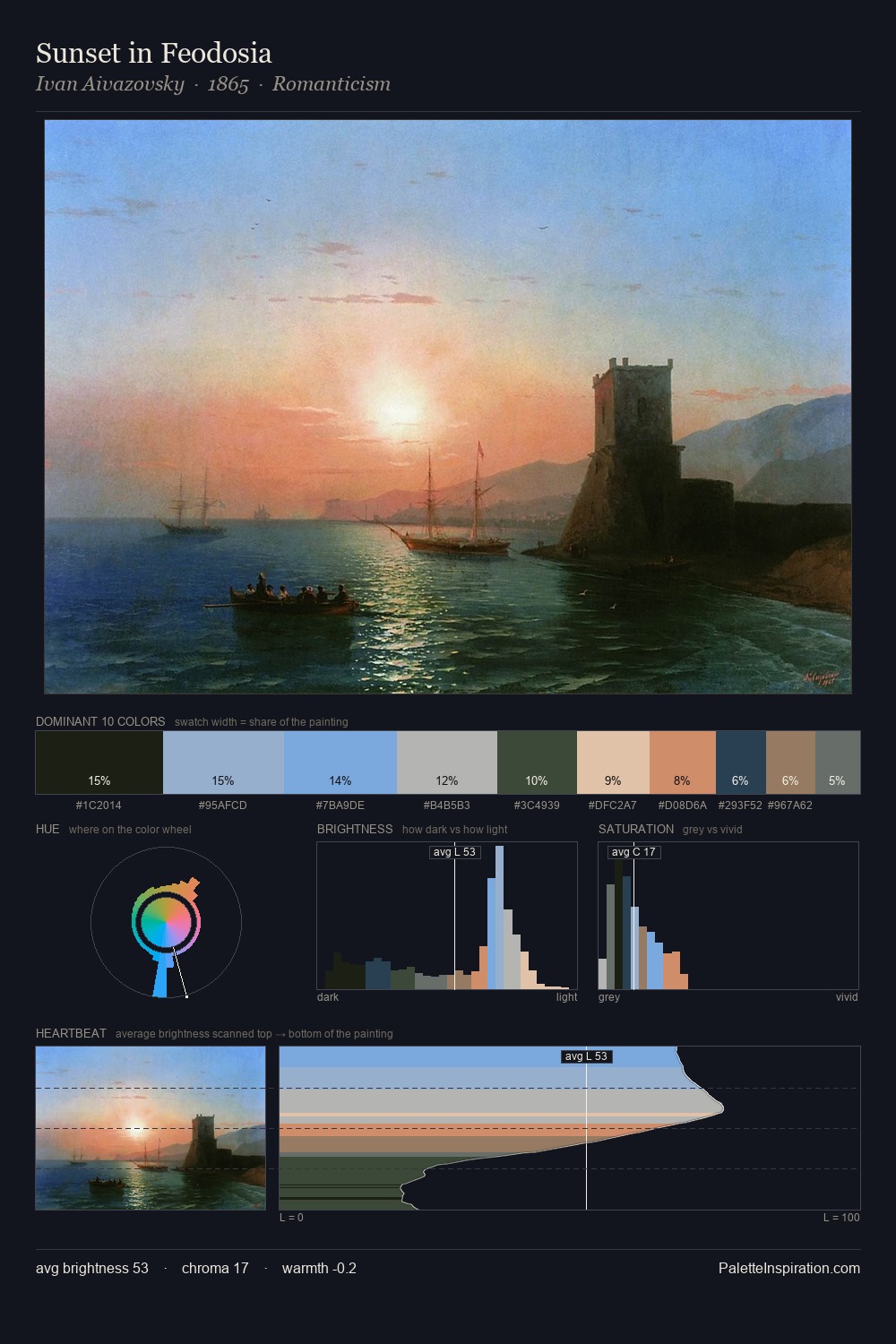The width and height of the screenshot is (896, 1344).
Task: Select the grey 5% swatch at palette end
Action: click(838, 762)
